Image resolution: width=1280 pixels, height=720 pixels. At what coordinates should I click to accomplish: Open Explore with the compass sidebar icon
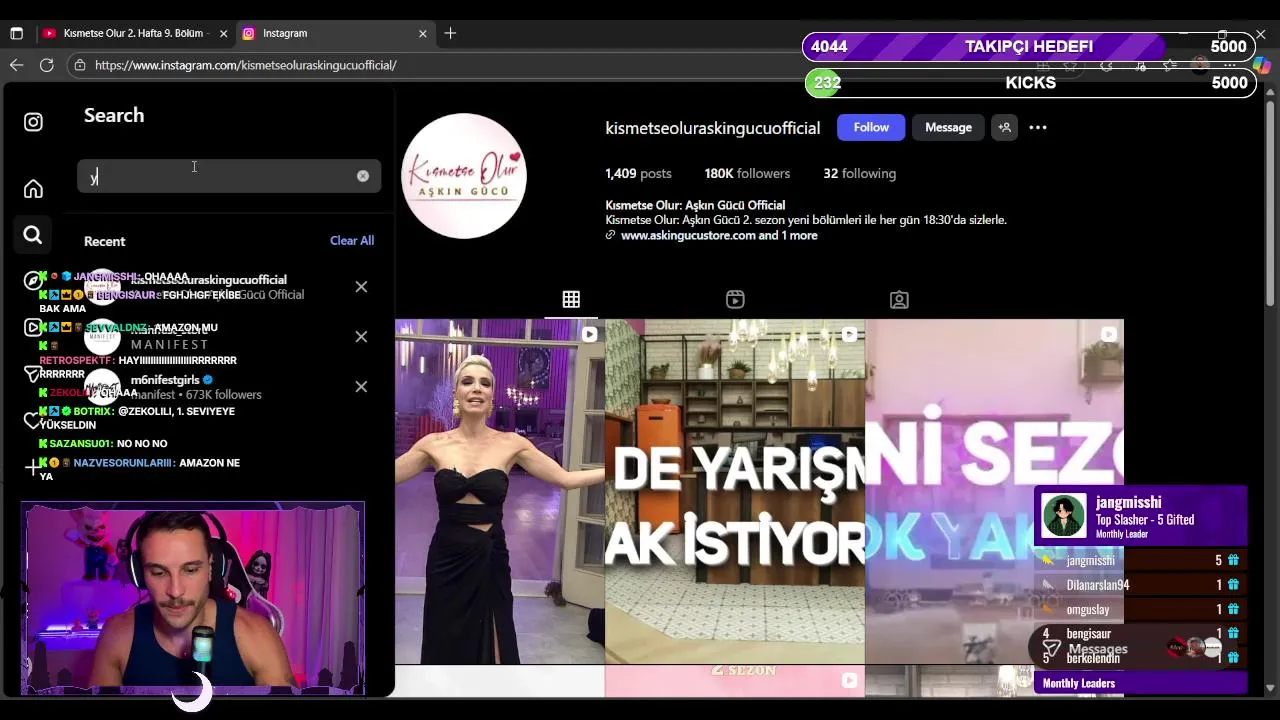33,281
